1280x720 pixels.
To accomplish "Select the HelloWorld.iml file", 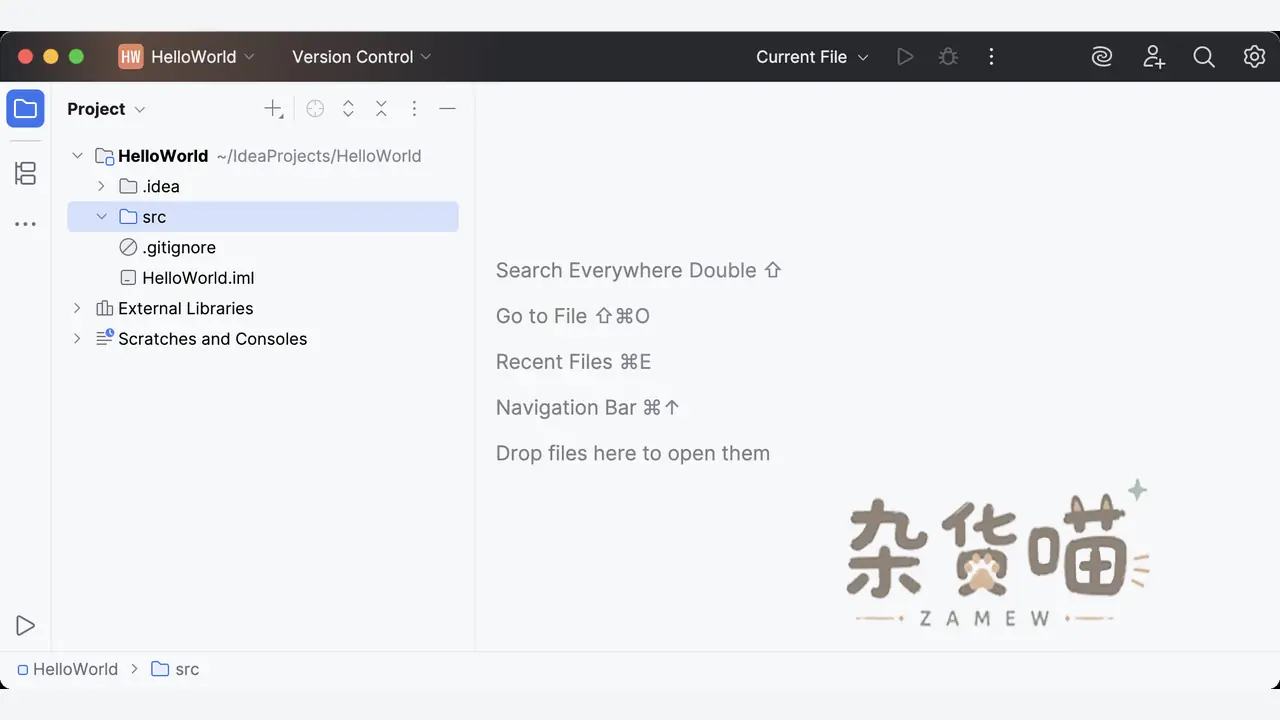I will click(263, 278).
